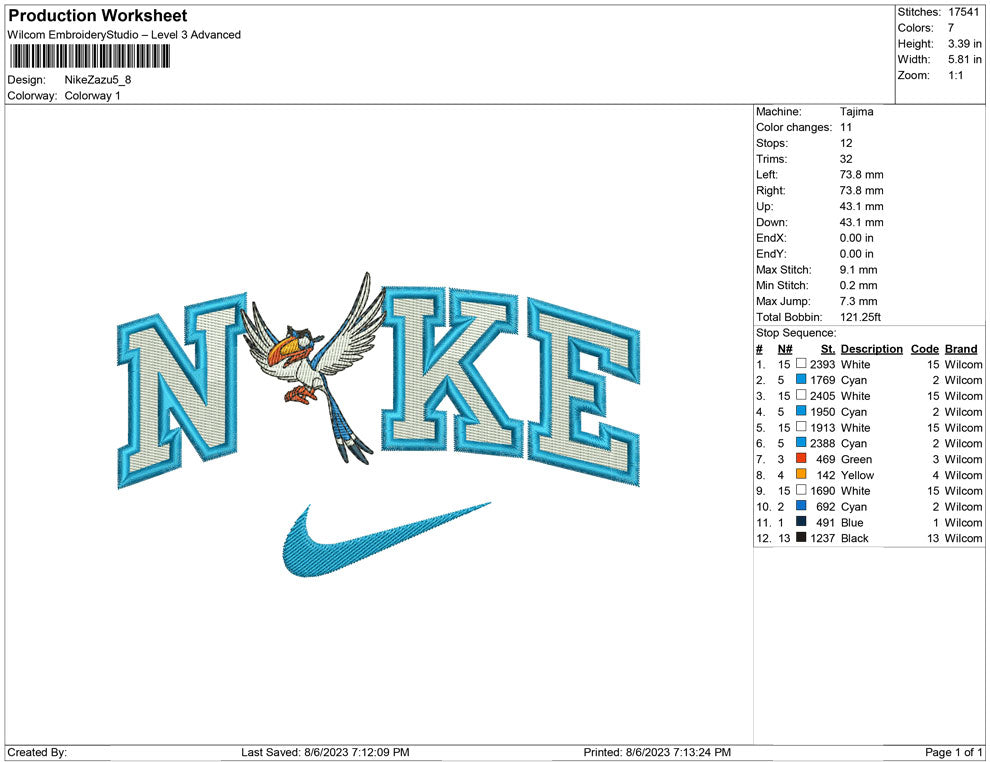Screen dimensions: 990x762
Task: Click the Max Stitch value 9.1 mm
Action: pyautogui.click(x=859, y=270)
